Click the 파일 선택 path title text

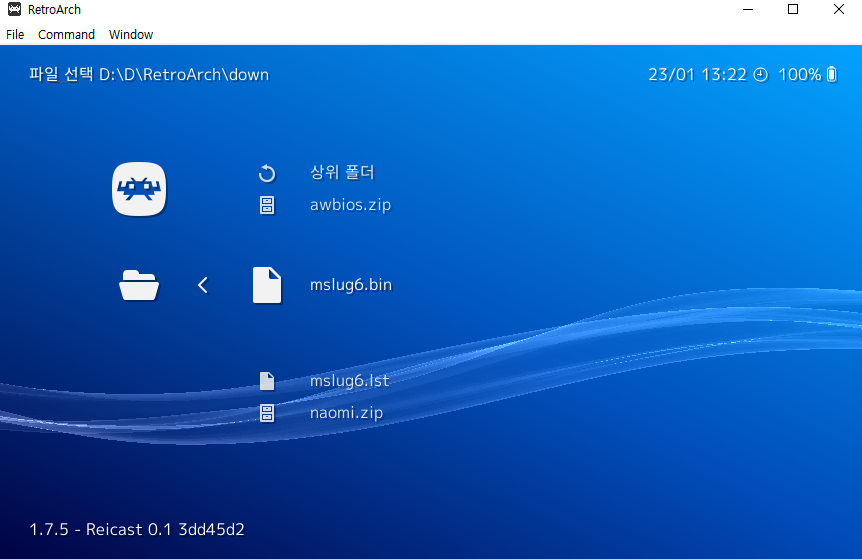click(x=149, y=75)
